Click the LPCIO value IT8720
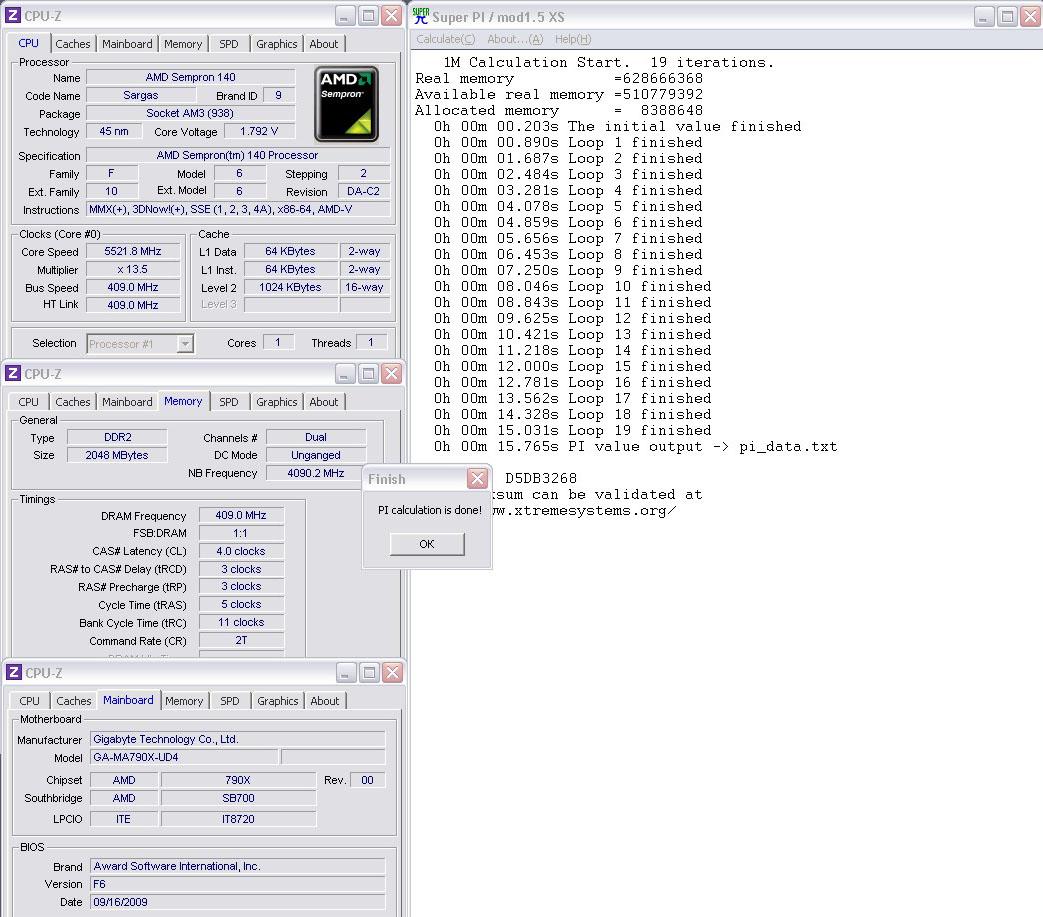 238,819
